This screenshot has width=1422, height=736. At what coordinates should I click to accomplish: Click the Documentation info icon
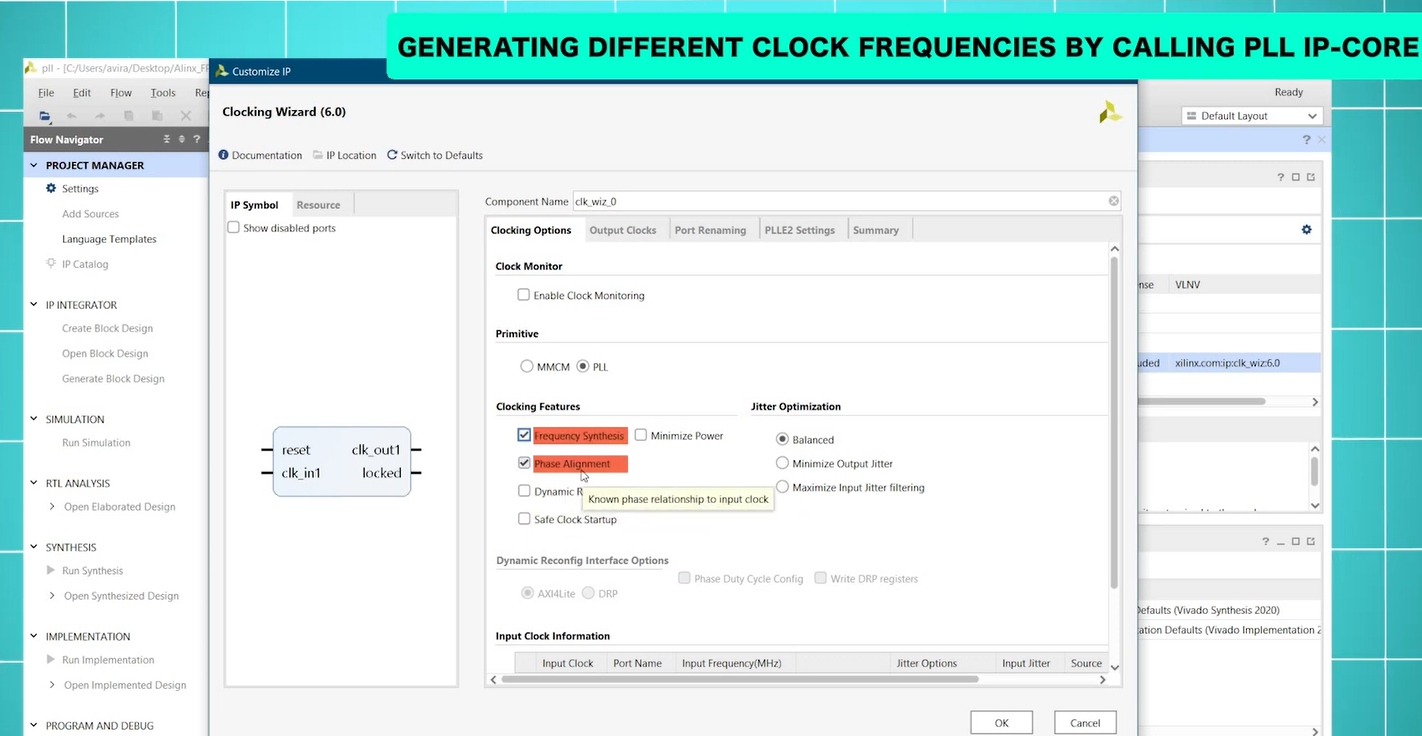pyautogui.click(x=224, y=155)
